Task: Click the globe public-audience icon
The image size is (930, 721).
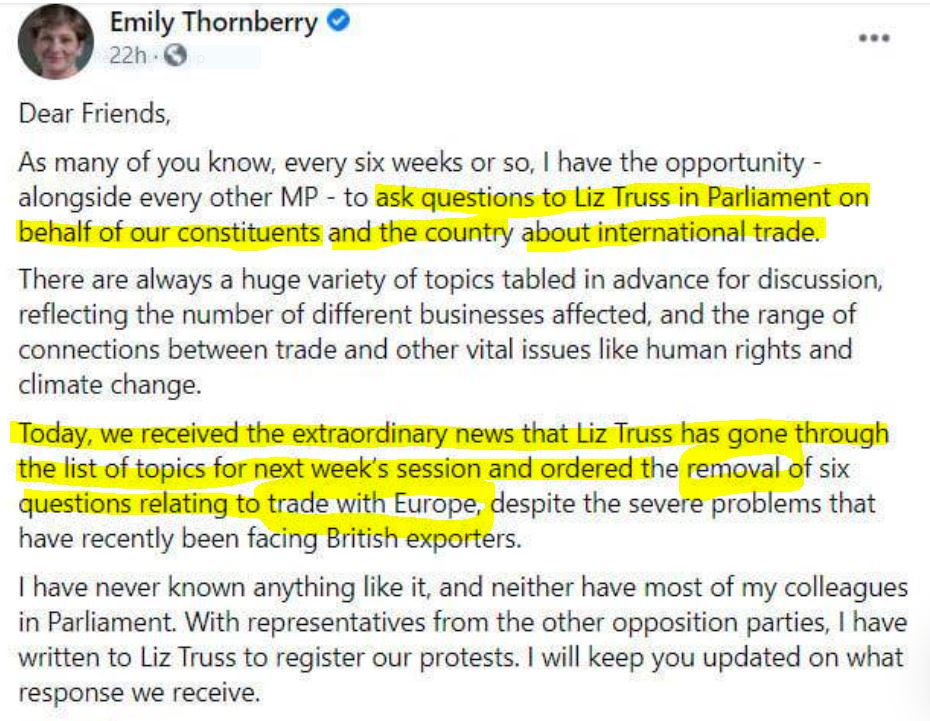Action: pyautogui.click(x=175, y=55)
